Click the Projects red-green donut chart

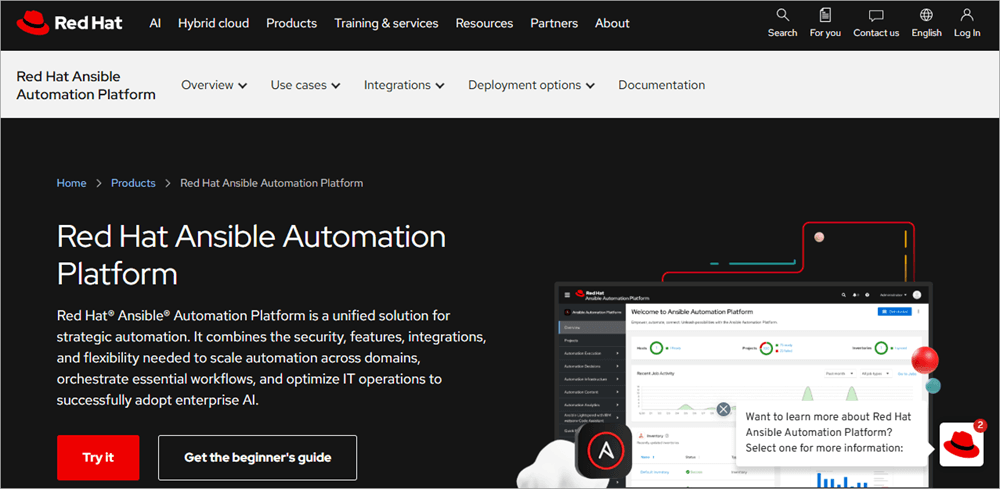[766, 348]
